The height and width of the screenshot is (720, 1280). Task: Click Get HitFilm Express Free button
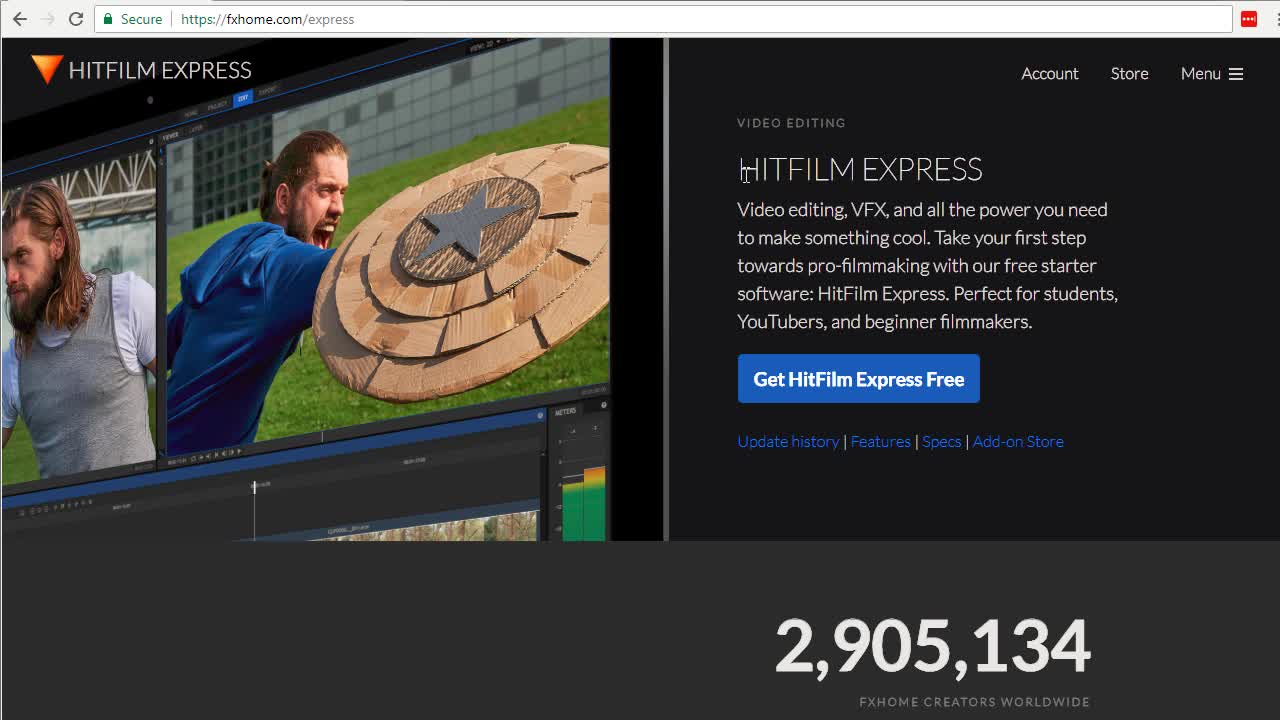858,379
